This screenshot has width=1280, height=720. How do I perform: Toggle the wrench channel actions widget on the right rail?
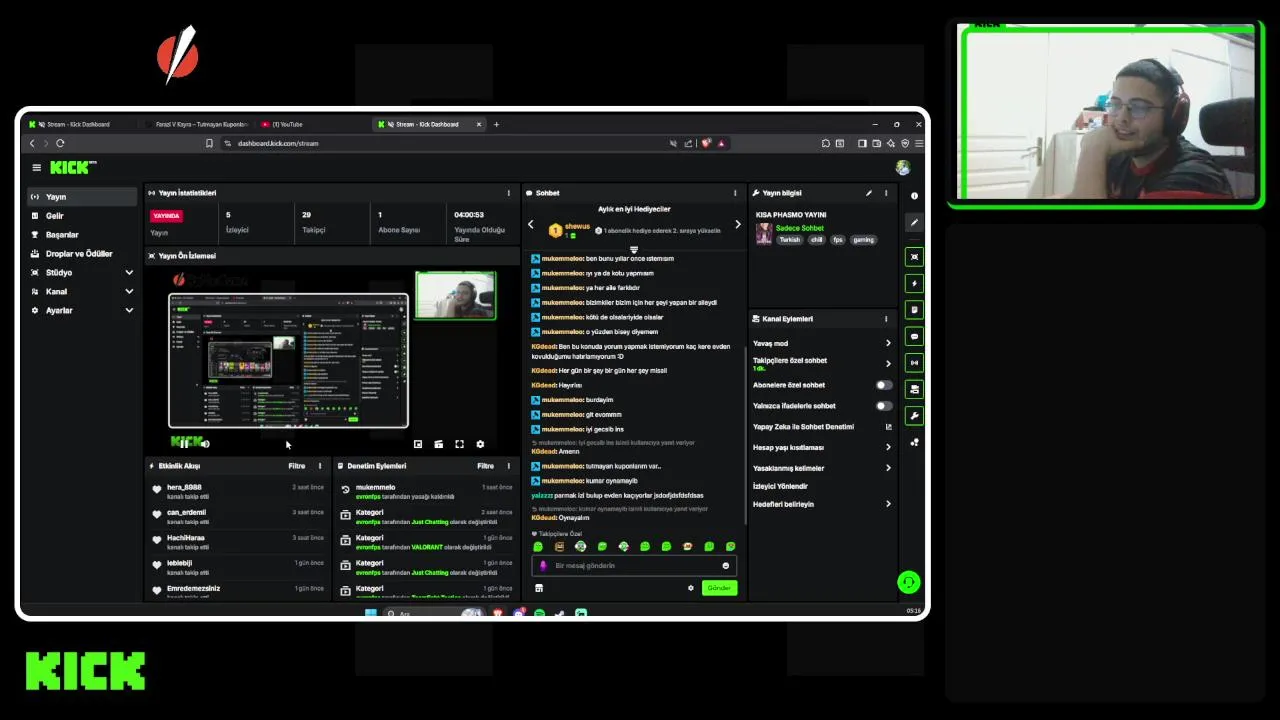pyautogui.click(x=914, y=415)
